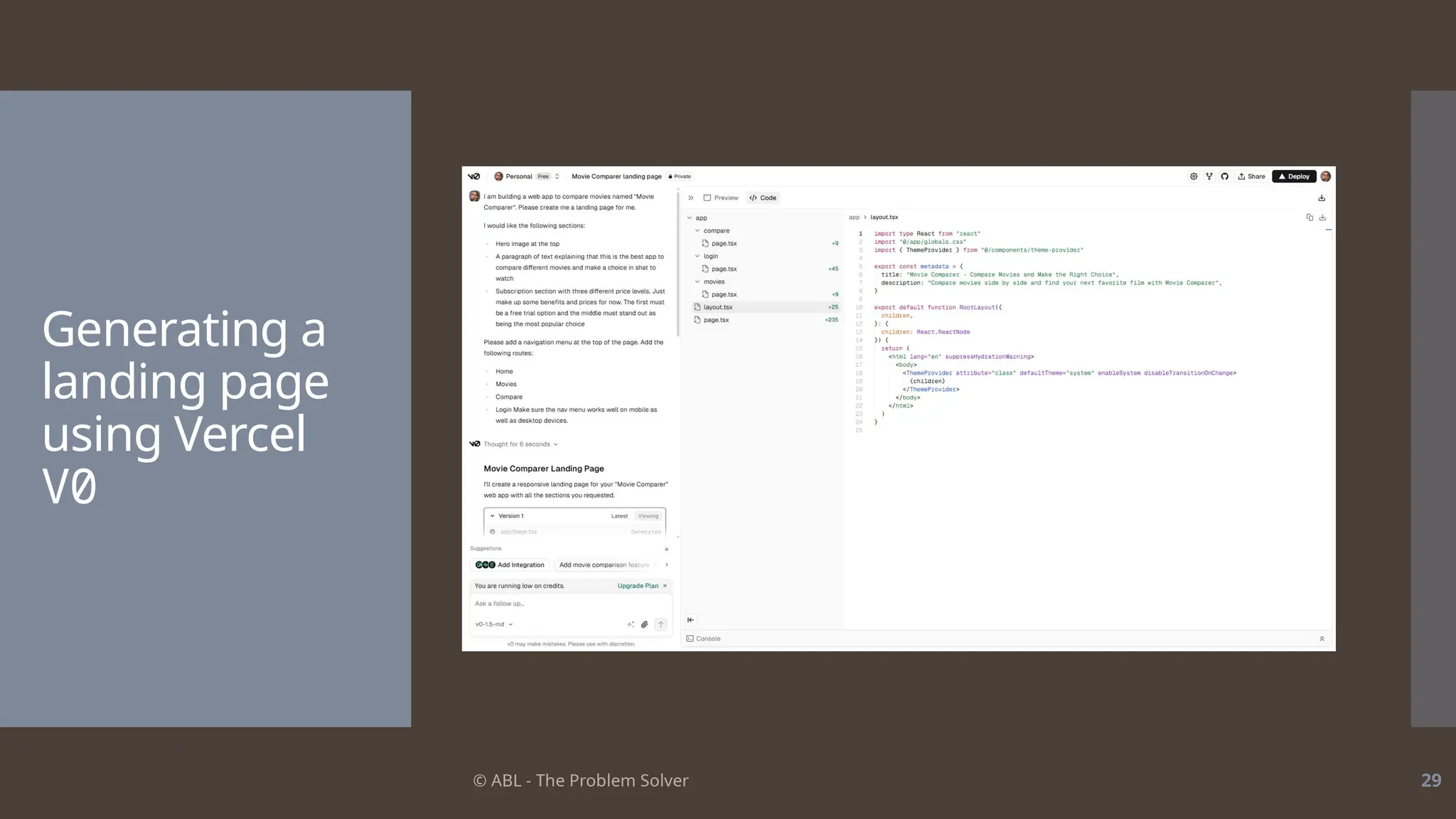Dismiss the low credits notice

(665, 586)
